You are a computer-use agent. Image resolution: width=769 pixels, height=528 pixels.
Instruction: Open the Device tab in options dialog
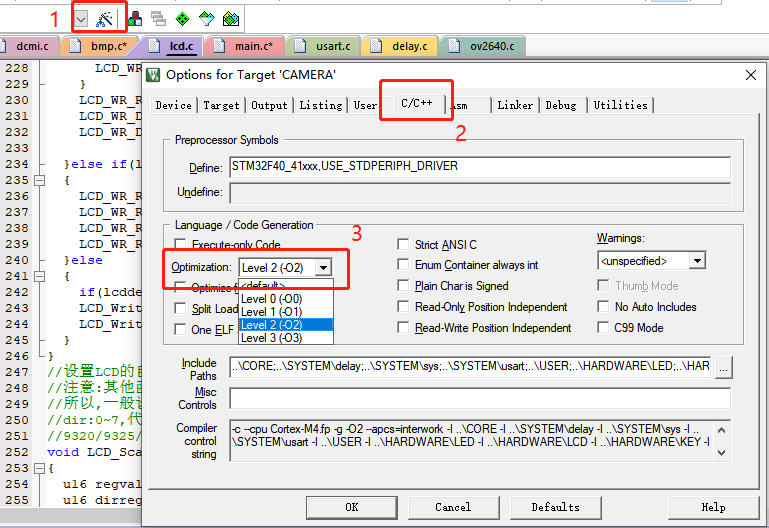pos(174,105)
